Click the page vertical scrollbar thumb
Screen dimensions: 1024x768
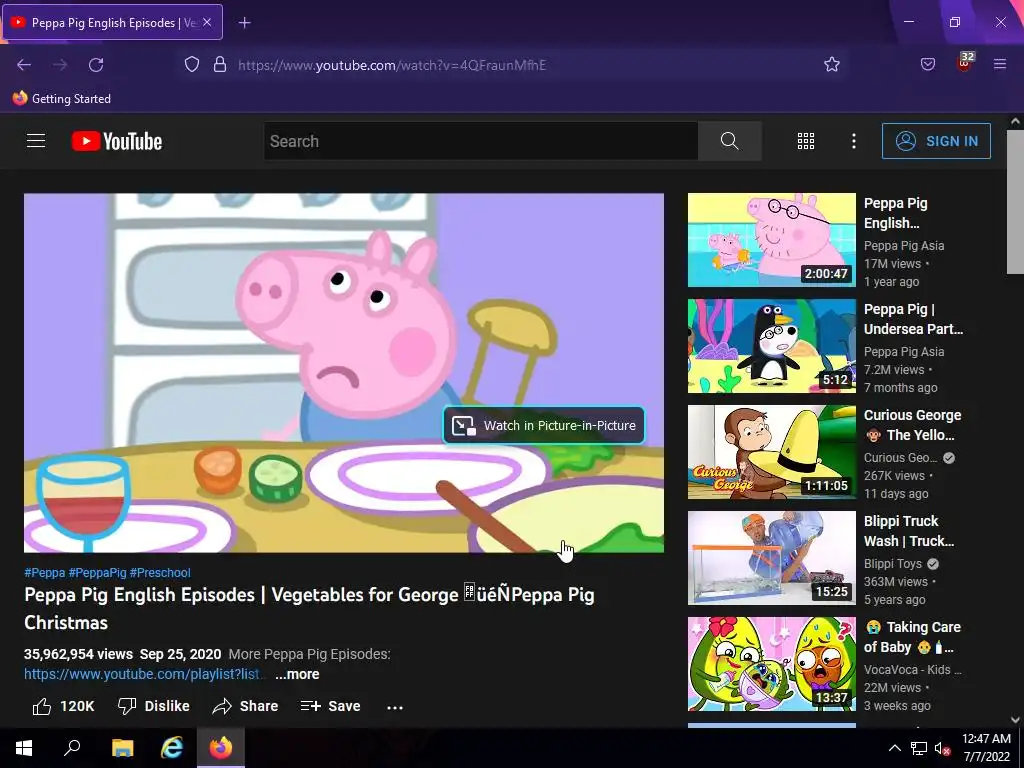1015,202
